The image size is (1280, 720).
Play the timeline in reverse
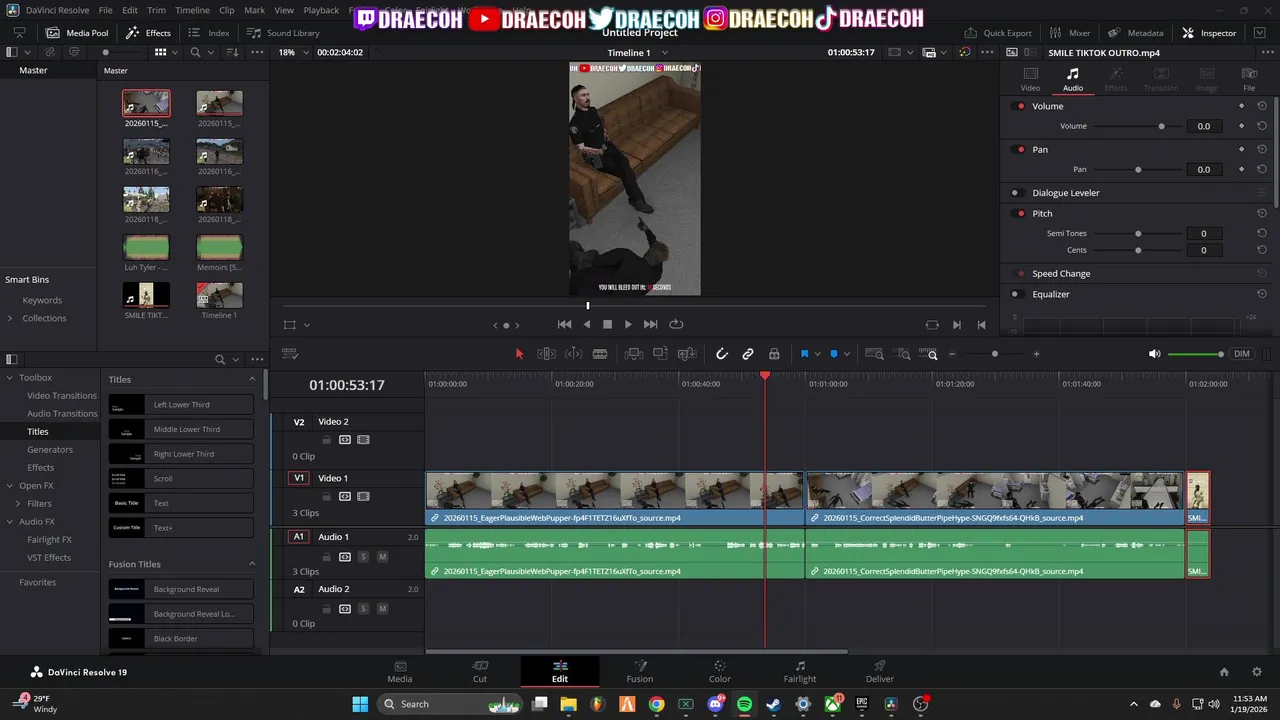click(x=587, y=324)
